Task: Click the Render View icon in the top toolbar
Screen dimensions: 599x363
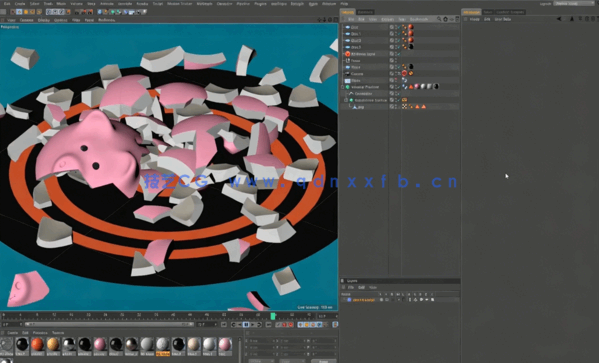Action: (x=77, y=12)
